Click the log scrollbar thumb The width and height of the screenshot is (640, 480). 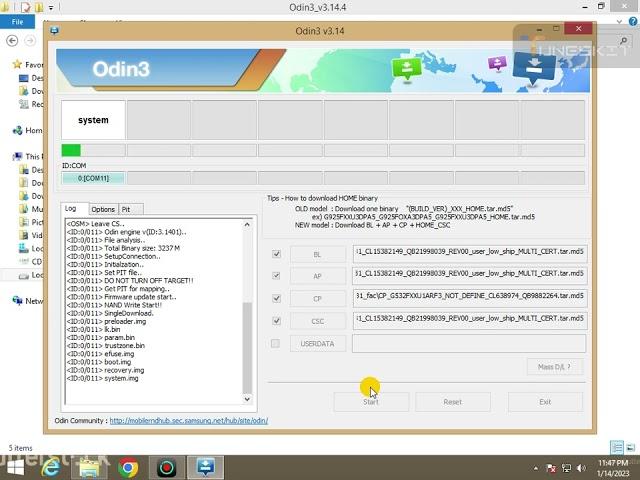coord(247,348)
